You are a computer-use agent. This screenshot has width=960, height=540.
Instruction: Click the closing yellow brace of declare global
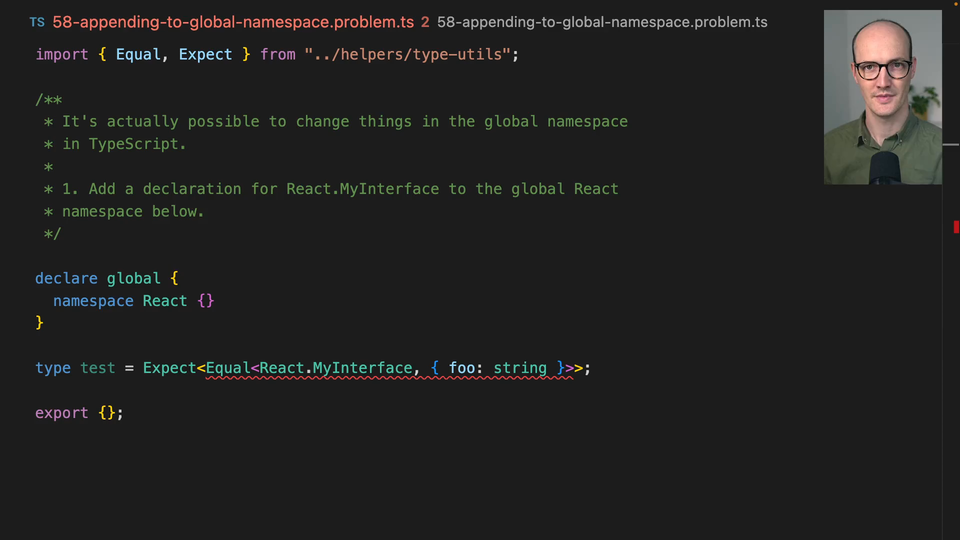(x=40, y=323)
